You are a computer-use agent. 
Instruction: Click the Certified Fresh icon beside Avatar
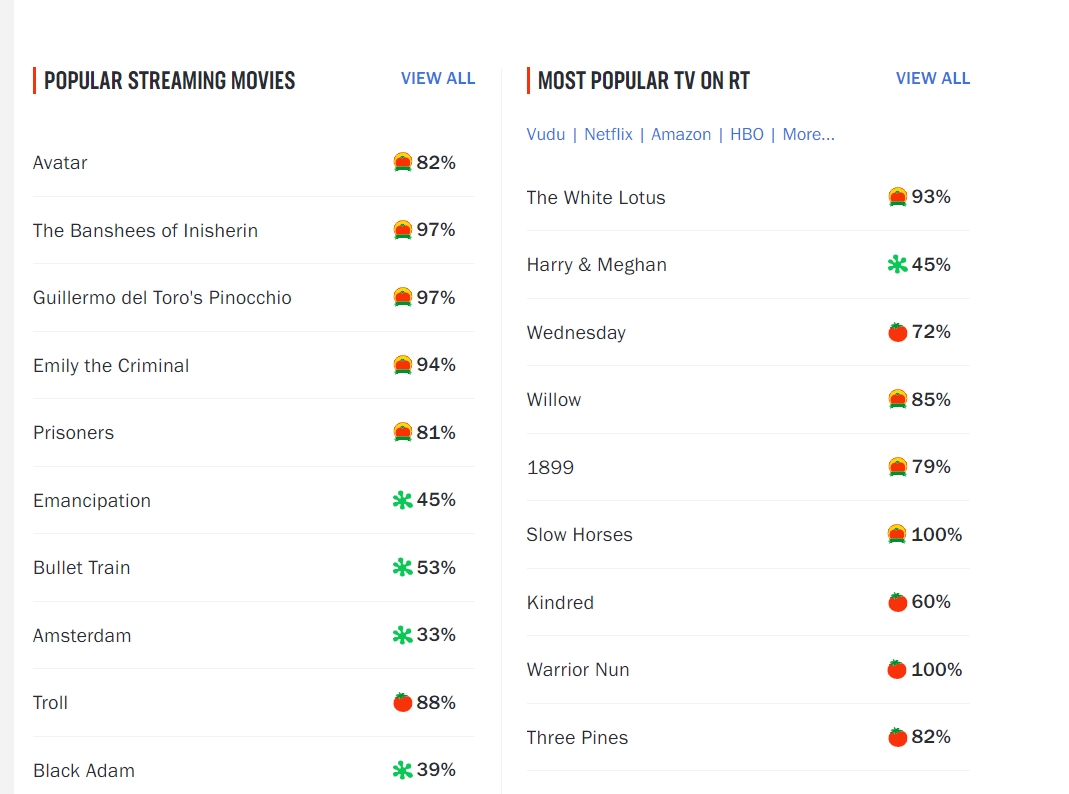403,162
